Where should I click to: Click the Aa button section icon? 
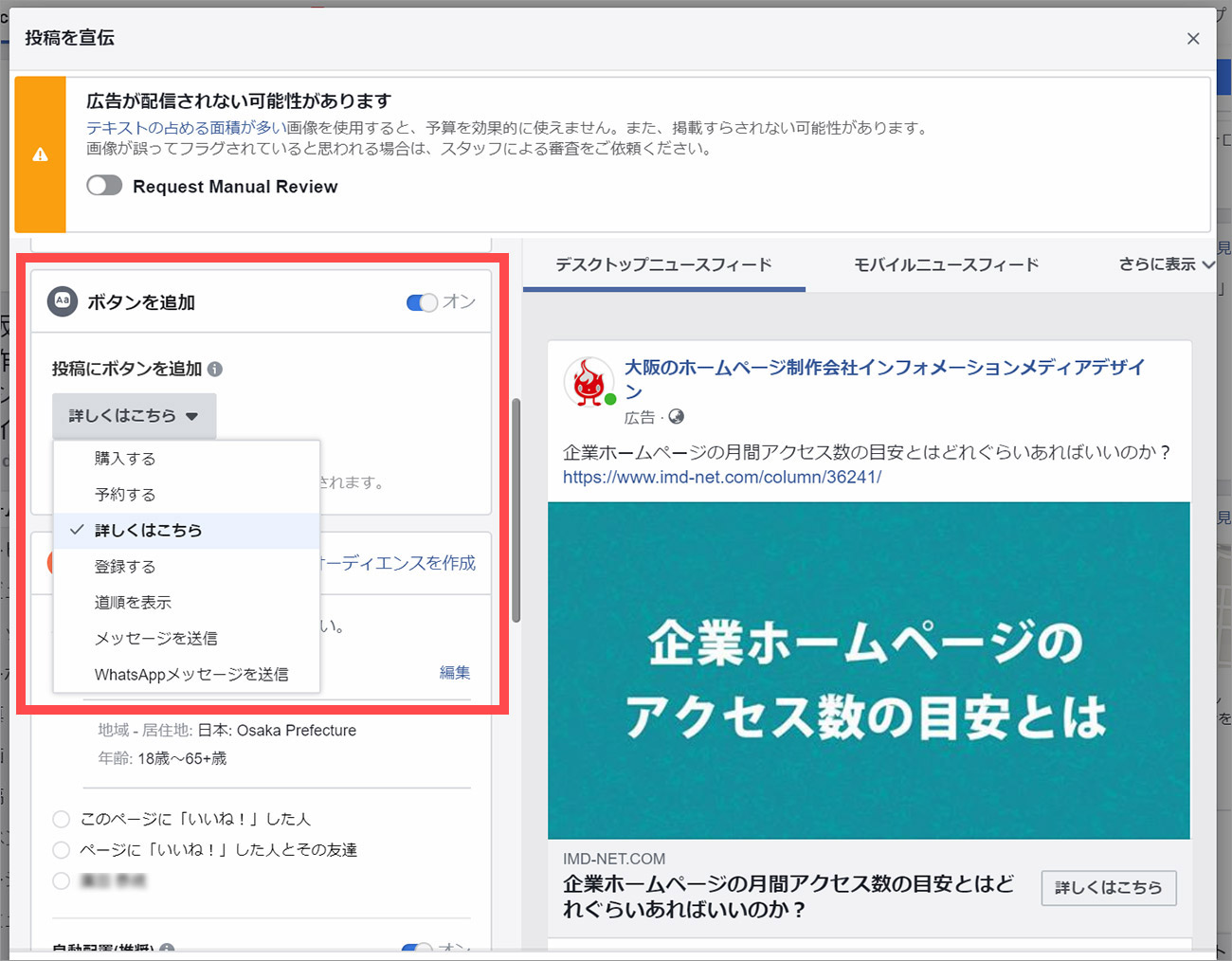[63, 301]
